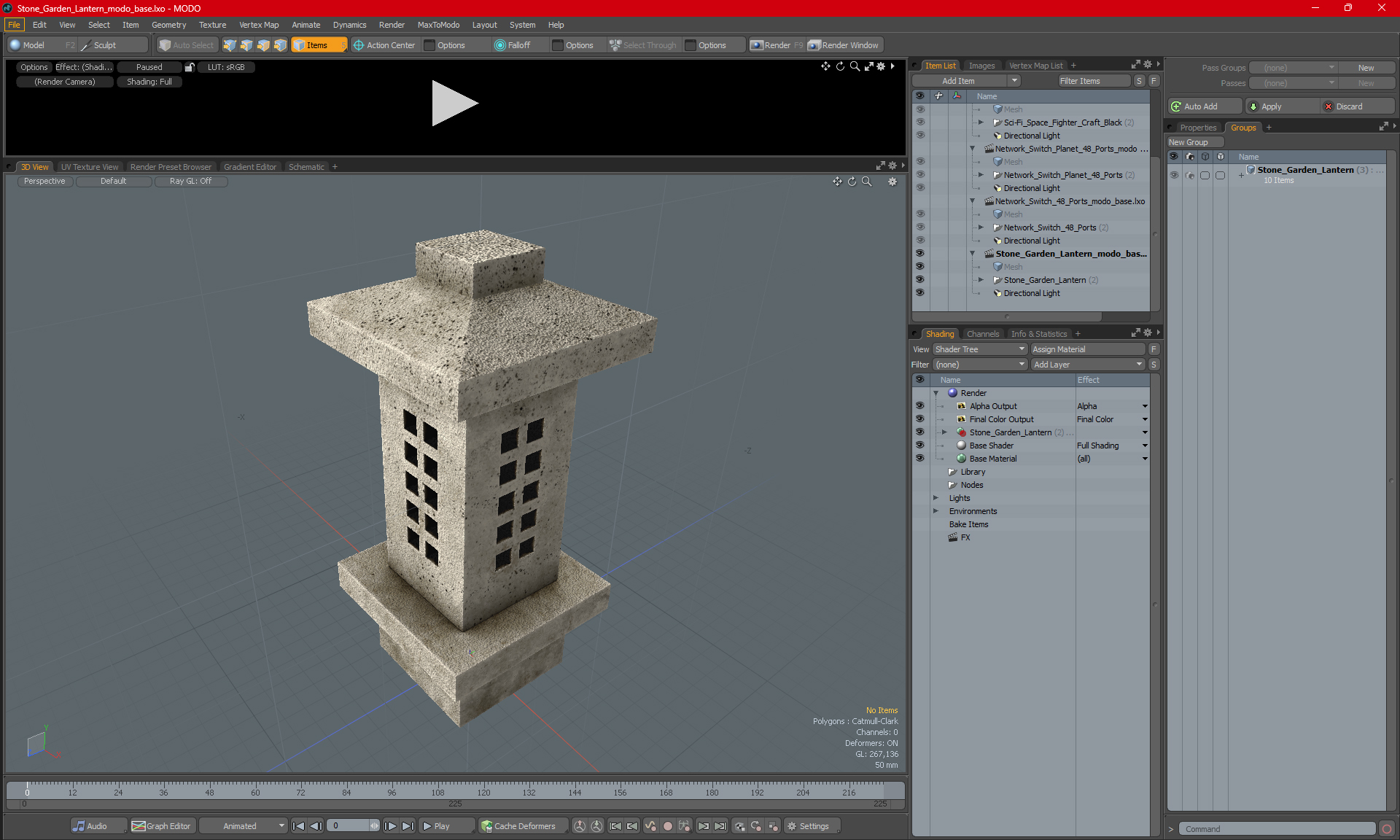
Task: Click the Discard button
Action: (x=1358, y=106)
